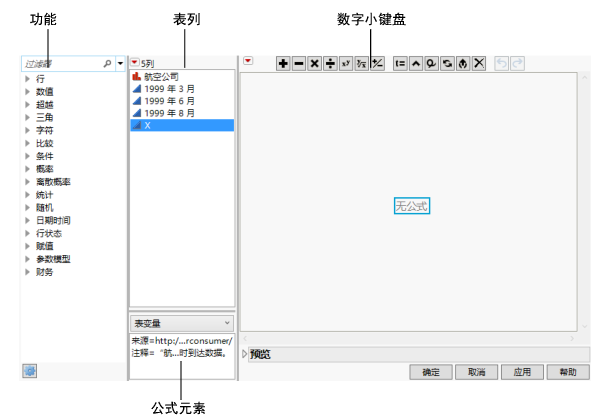Click the subtract (minus) keypad button
This screenshot has width=593, height=420.
[299, 64]
